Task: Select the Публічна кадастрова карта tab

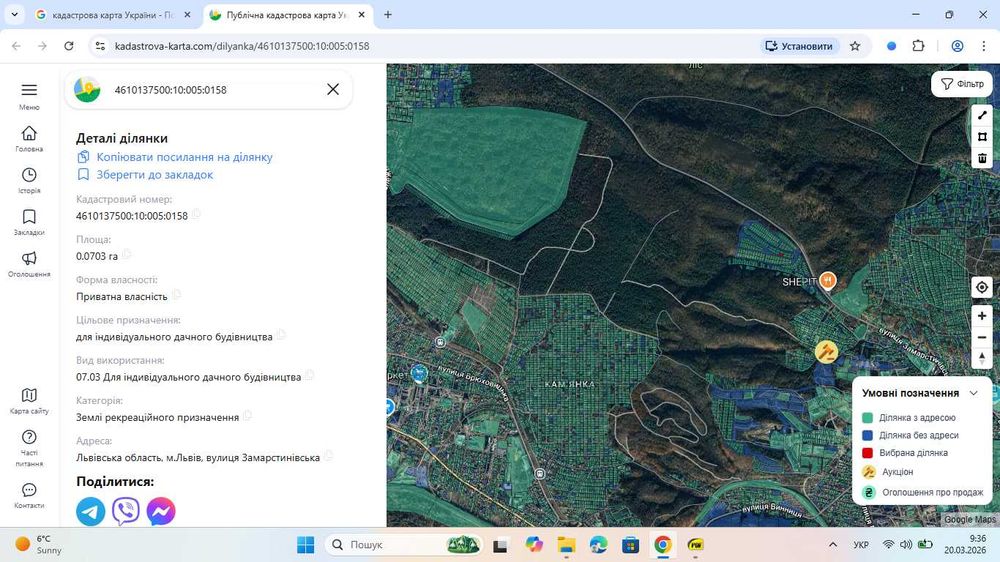Action: [287, 15]
